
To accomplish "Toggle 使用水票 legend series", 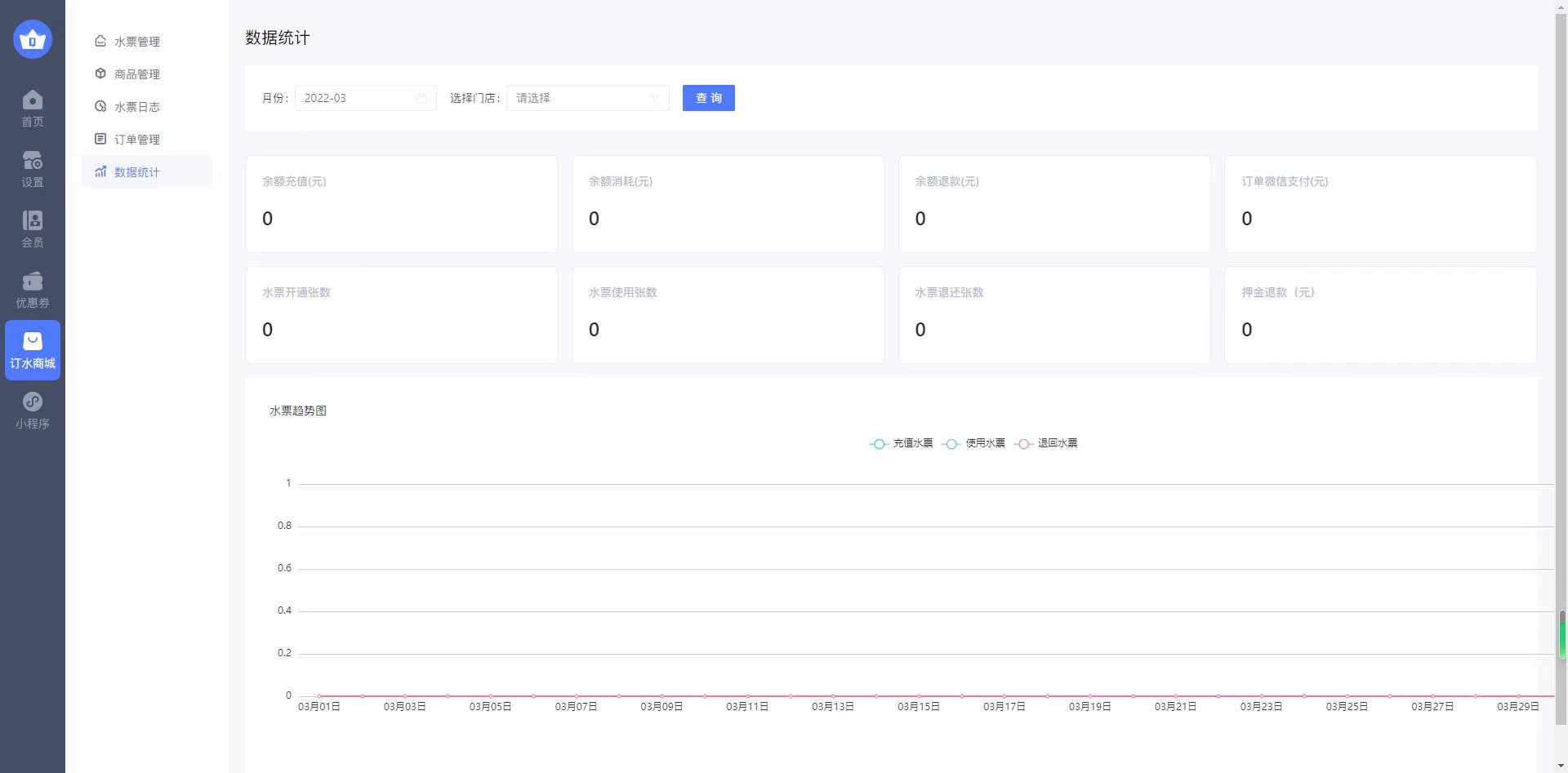I will (x=973, y=443).
